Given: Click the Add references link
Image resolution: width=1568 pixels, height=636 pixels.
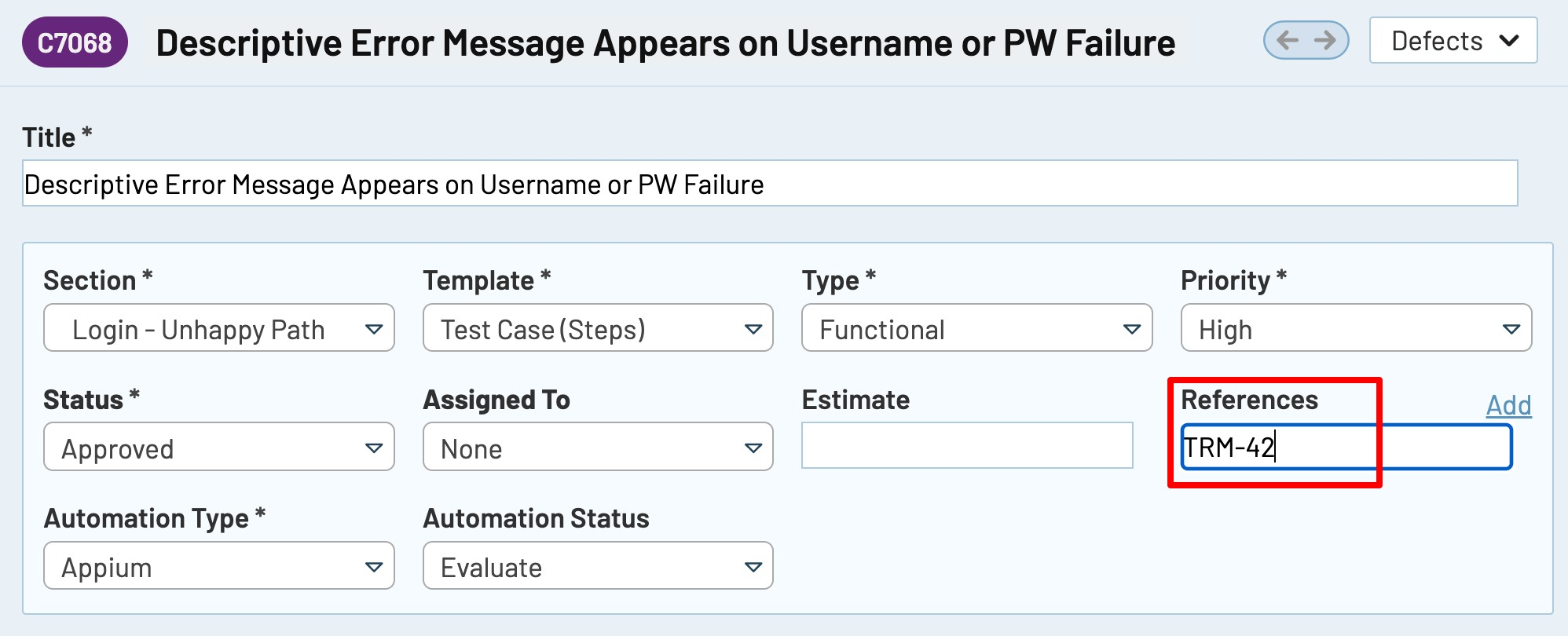Looking at the screenshot, I should click(1508, 405).
